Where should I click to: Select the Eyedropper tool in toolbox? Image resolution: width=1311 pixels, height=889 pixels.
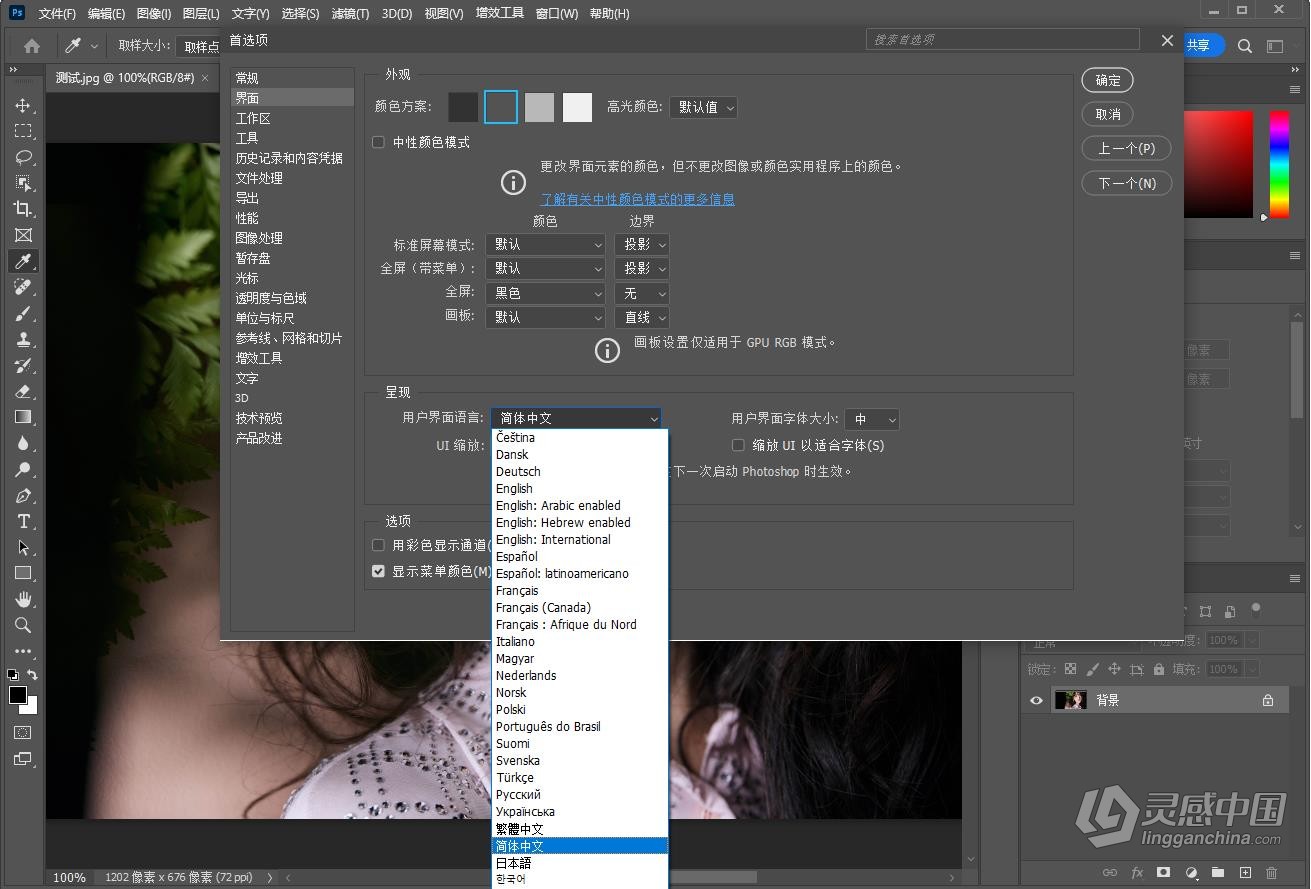click(23, 261)
